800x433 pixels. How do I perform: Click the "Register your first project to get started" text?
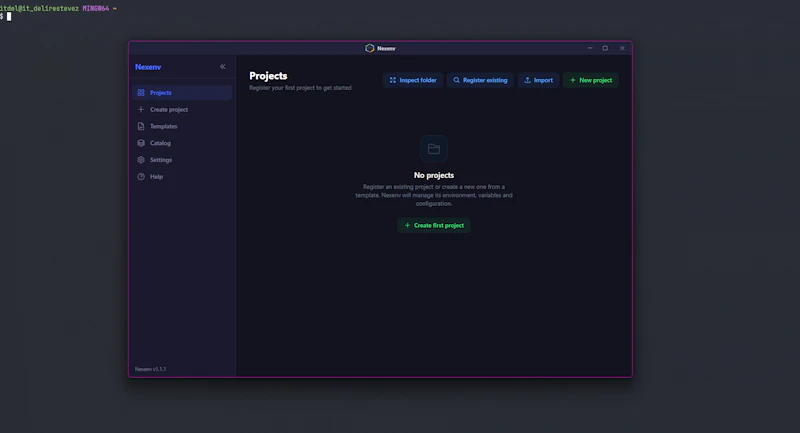click(300, 88)
